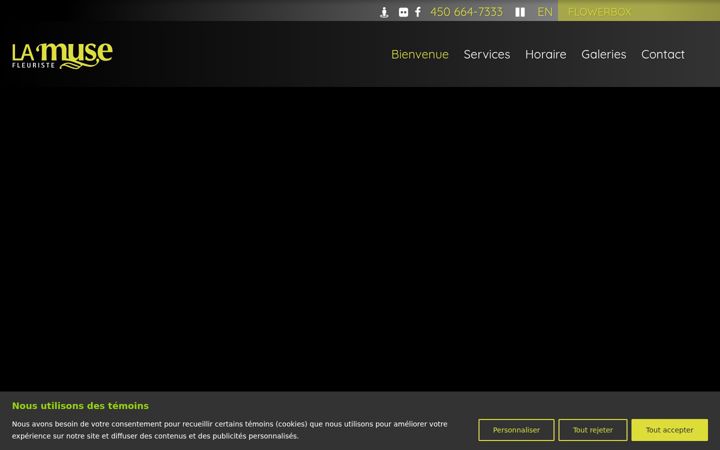
Task: Open the Contact menu item
Action: pos(663,54)
